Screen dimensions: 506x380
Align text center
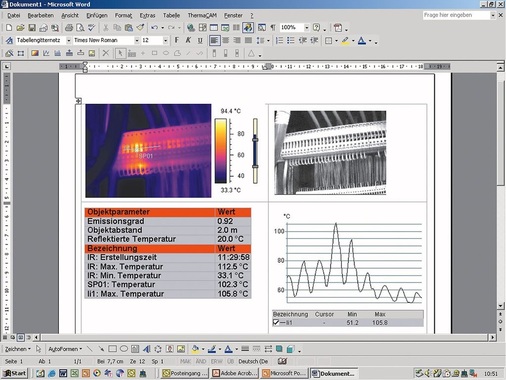click(x=226, y=41)
